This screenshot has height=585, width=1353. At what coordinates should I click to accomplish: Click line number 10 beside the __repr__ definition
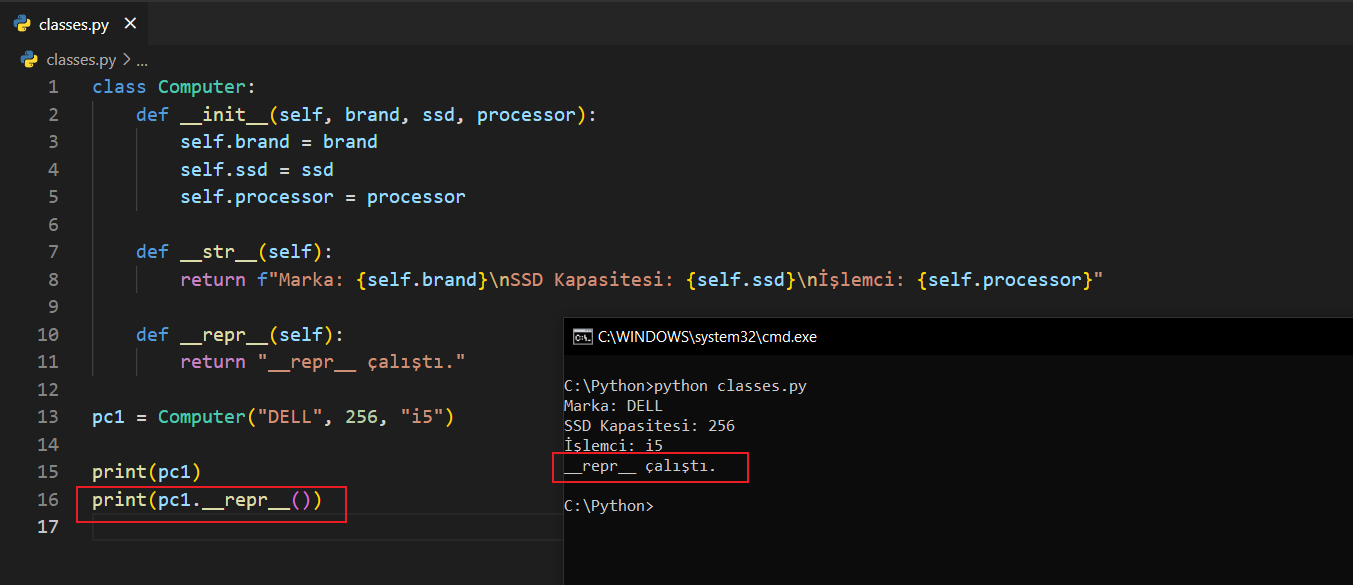pos(48,334)
